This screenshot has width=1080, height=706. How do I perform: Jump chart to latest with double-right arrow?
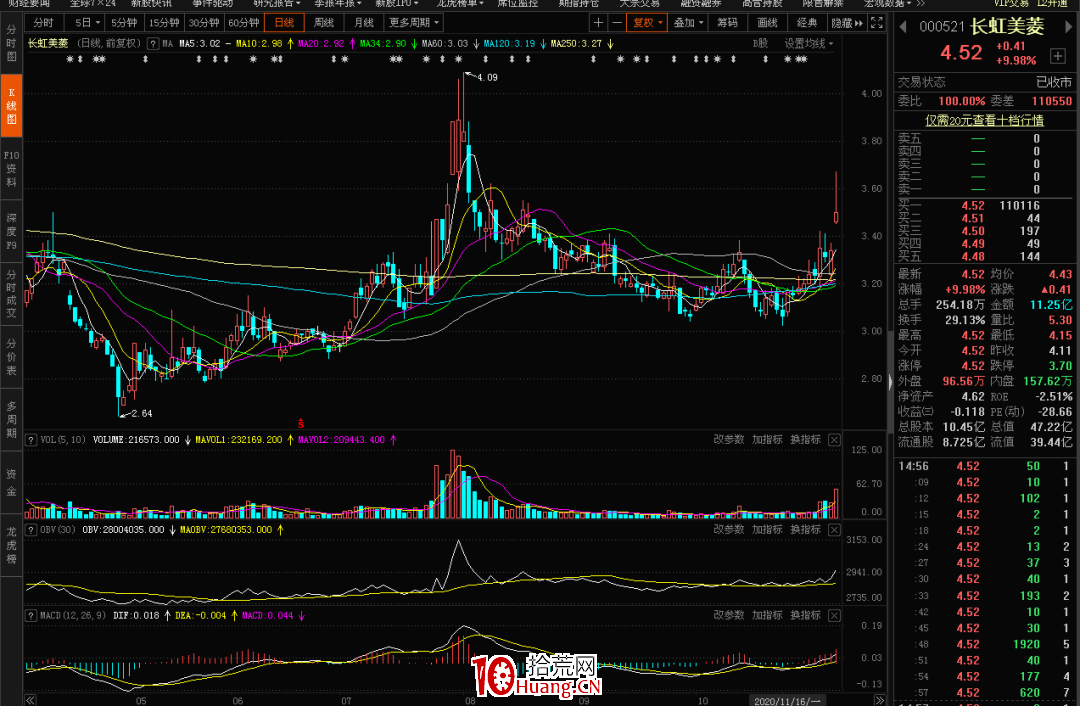879,700
